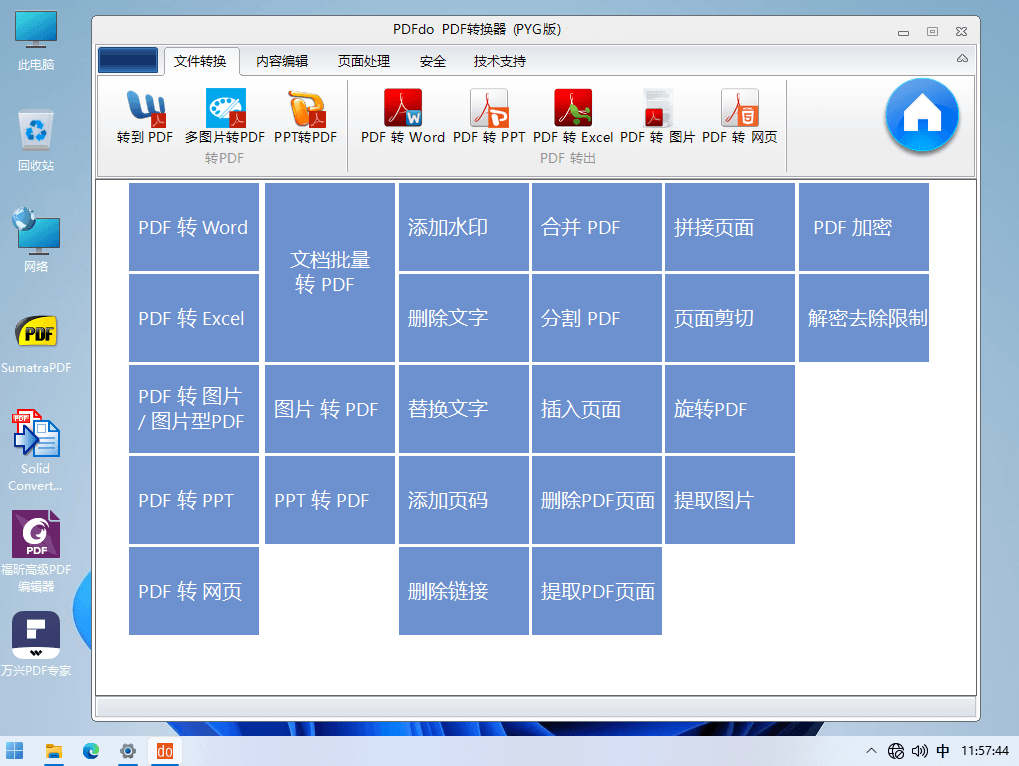Show hidden tray icons chevron
The image size is (1019, 766).
(871, 751)
